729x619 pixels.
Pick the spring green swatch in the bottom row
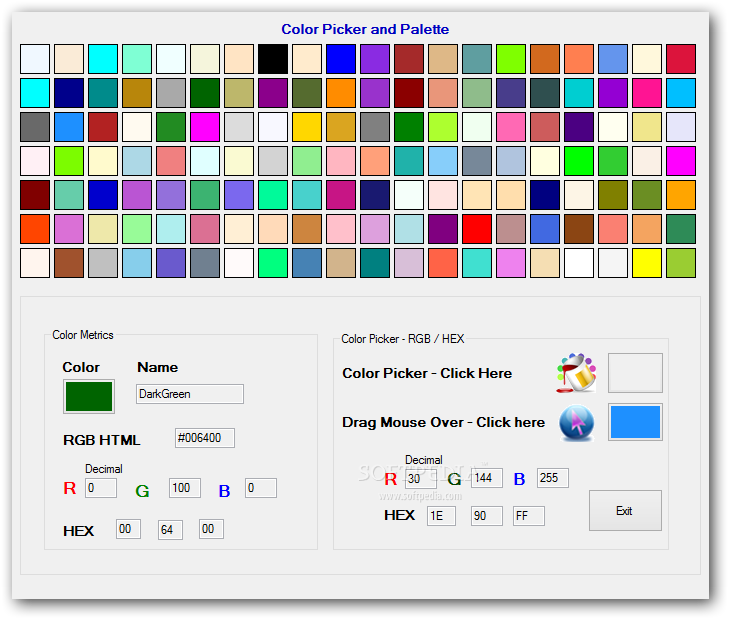click(x=273, y=263)
